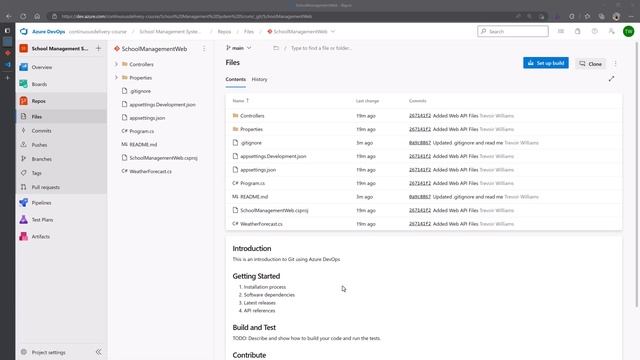Toggle full screen view with the expand icon

[611, 79]
